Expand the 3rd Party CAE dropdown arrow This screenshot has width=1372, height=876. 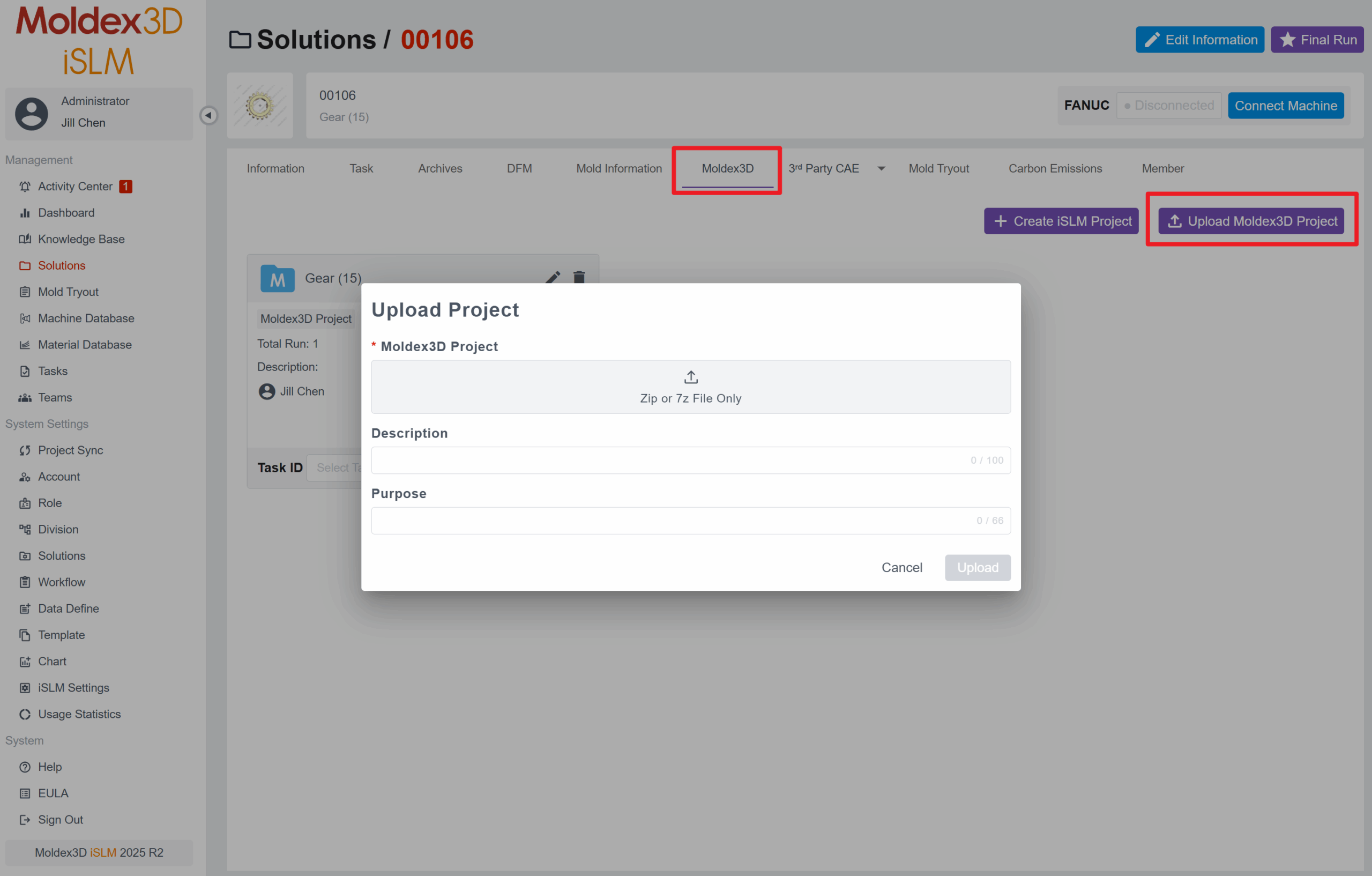point(881,169)
